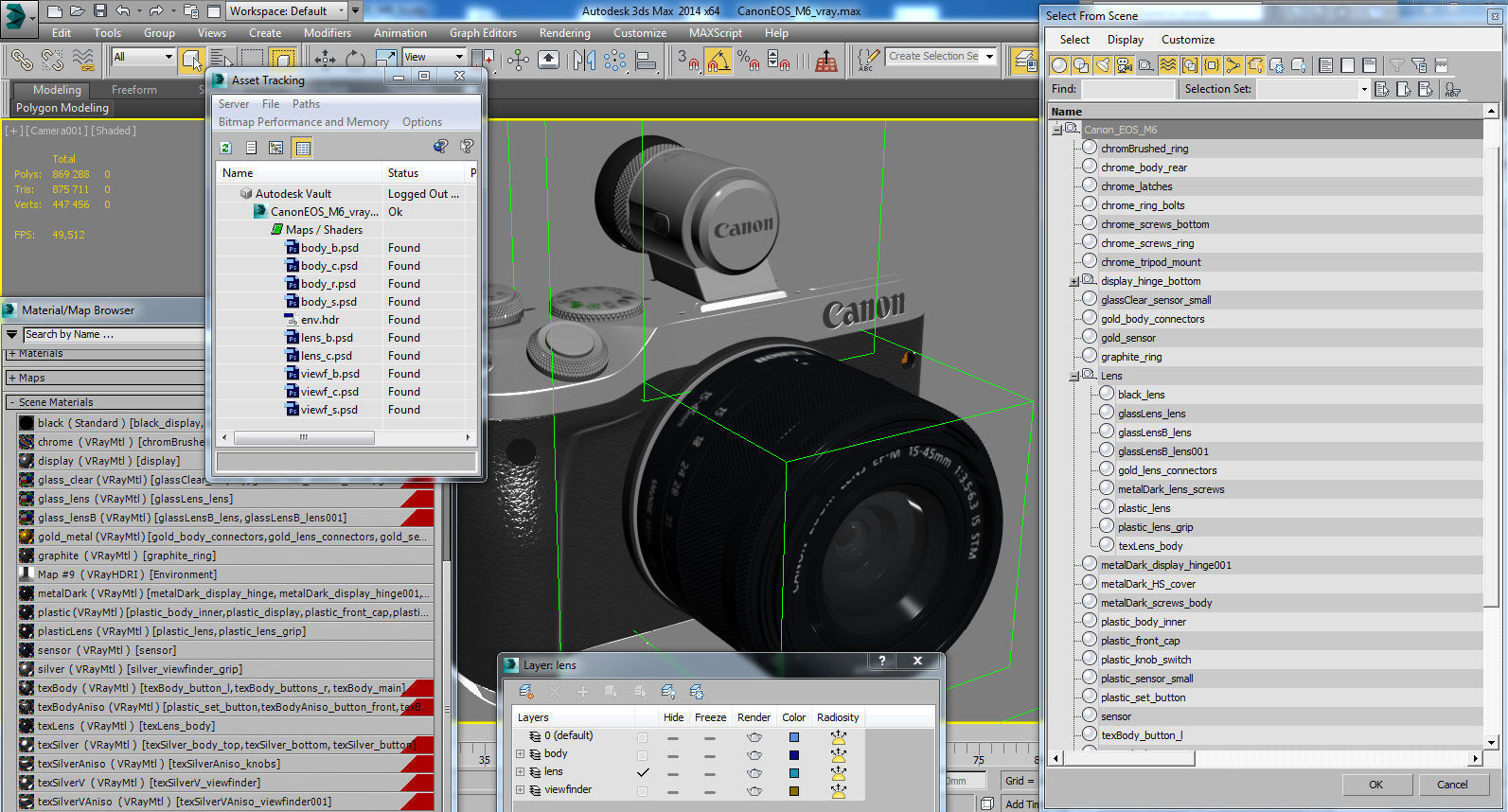
Task: Toggle Display Helpers tape-measure filter icon
Action: (x=1146, y=65)
